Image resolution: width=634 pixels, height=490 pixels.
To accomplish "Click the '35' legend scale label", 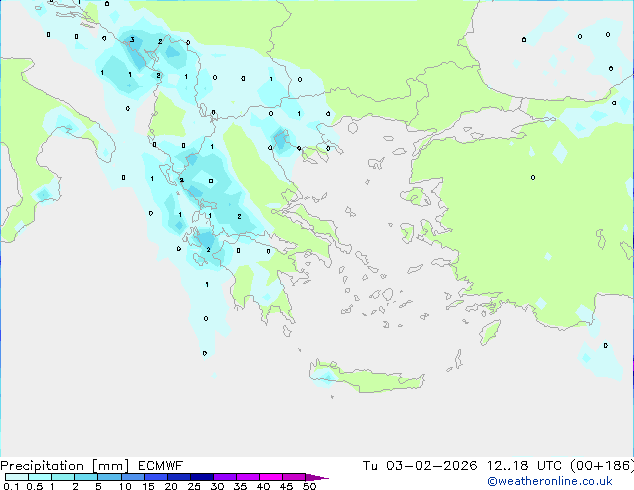I will tap(240, 486).
